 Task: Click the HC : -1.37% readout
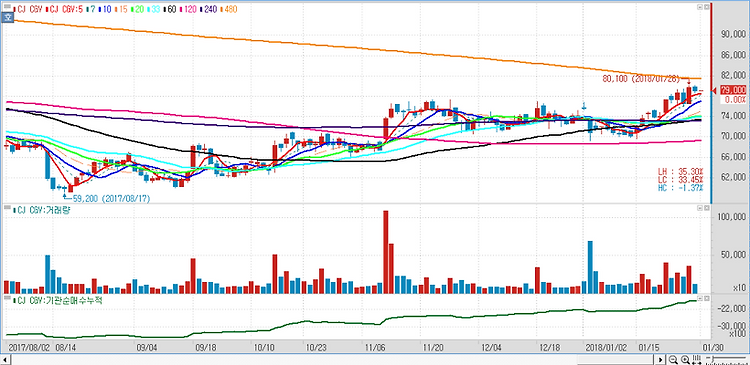tap(680, 188)
